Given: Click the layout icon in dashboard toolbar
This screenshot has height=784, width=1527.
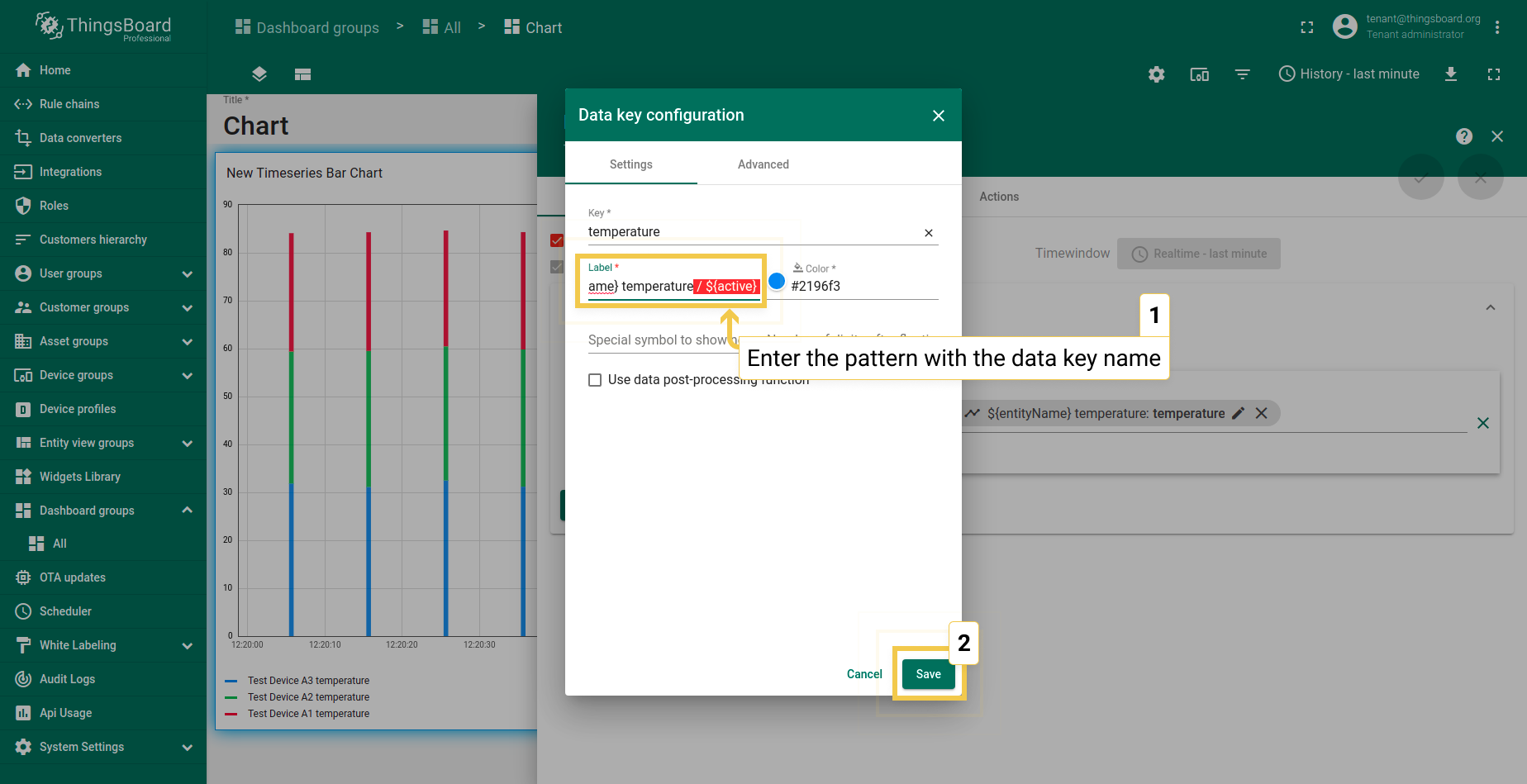Looking at the screenshot, I should point(302,74).
